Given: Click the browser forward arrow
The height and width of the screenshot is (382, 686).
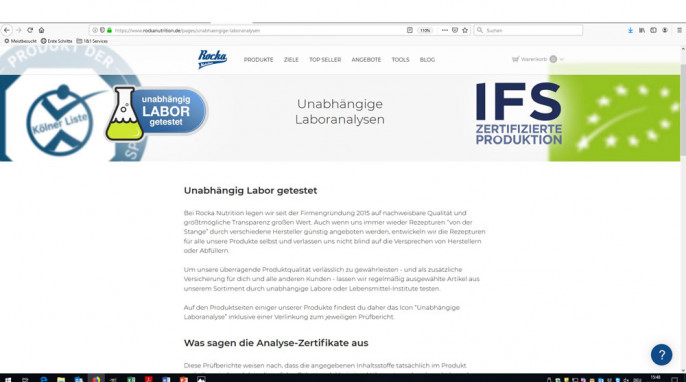Looking at the screenshot, I should (x=18, y=30).
